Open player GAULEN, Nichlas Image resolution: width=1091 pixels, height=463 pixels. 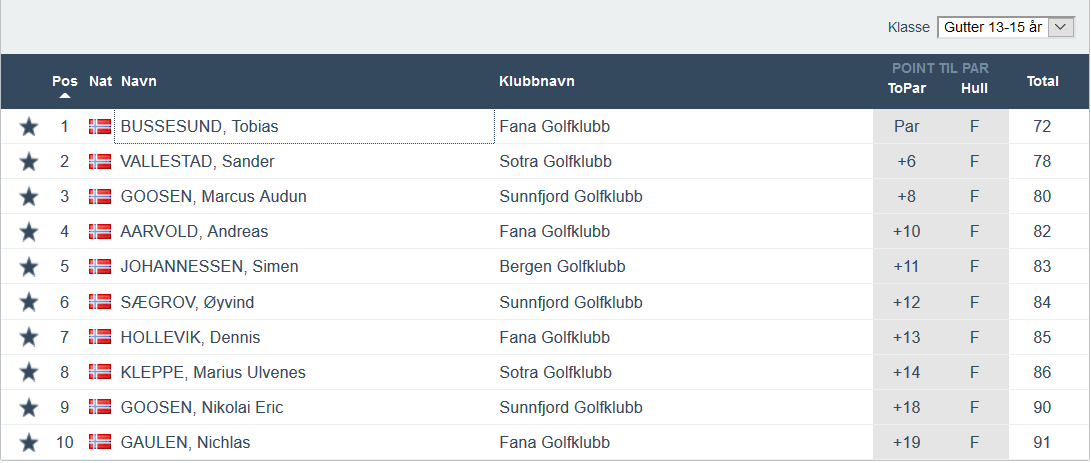185,443
